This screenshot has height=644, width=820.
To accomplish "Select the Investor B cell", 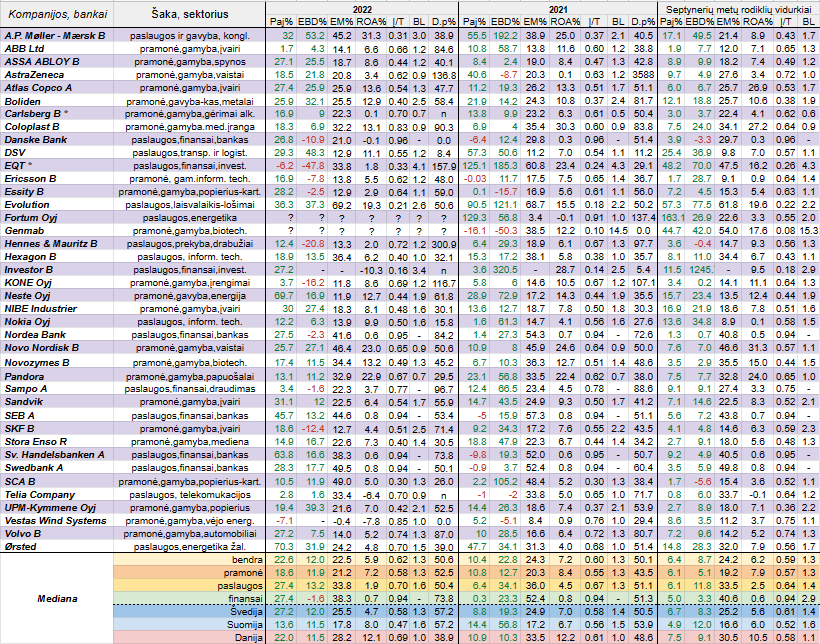I will point(57,270).
